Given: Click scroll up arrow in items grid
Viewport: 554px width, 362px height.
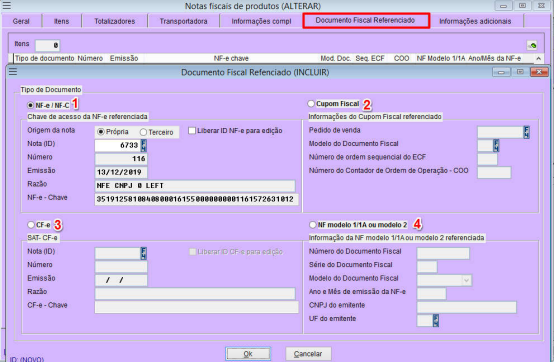Looking at the screenshot, I should click(538, 58).
